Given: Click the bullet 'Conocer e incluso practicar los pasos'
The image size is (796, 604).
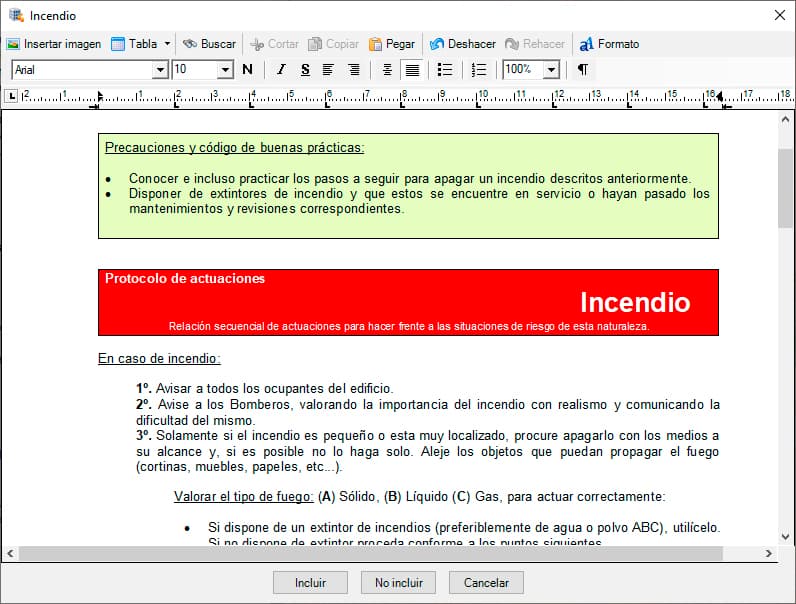Looking at the screenshot, I should pos(410,179).
